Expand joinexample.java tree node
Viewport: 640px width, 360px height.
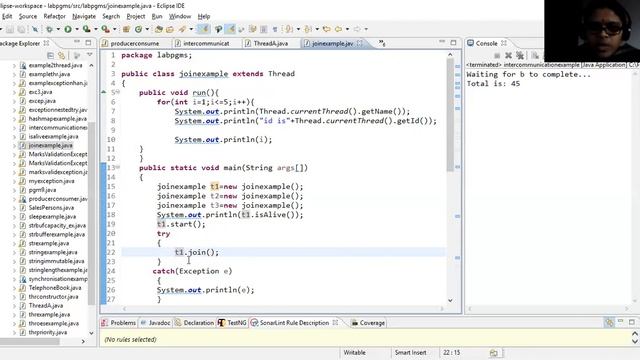tap(14, 146)
